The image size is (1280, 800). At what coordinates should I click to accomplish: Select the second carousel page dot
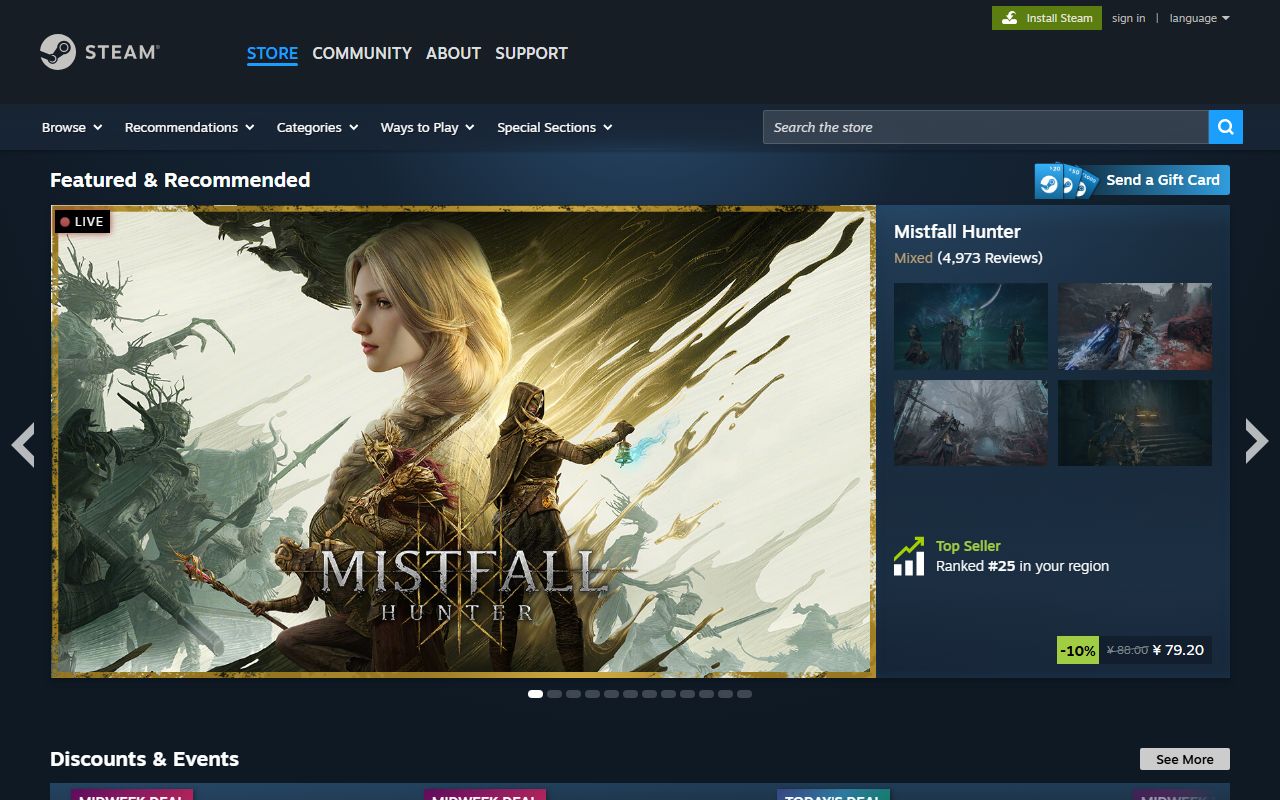tap(554, 693)
